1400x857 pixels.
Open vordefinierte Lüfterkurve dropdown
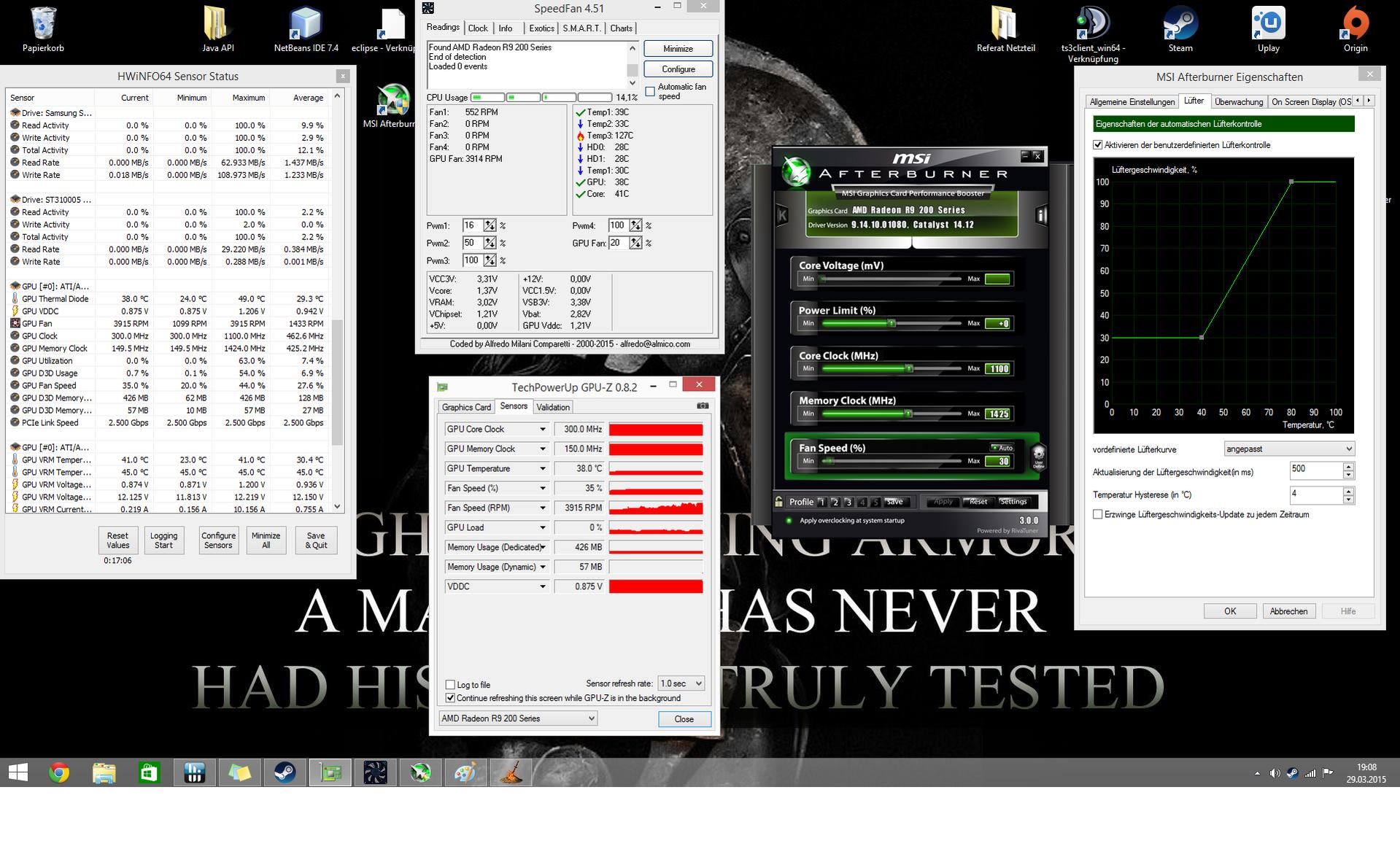(1289, 449)
